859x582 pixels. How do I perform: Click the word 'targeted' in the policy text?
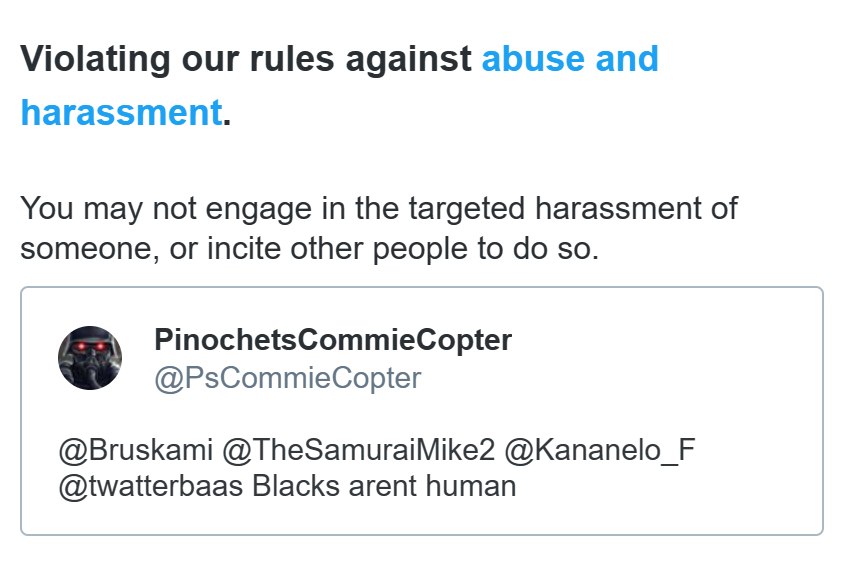point(466,208)
